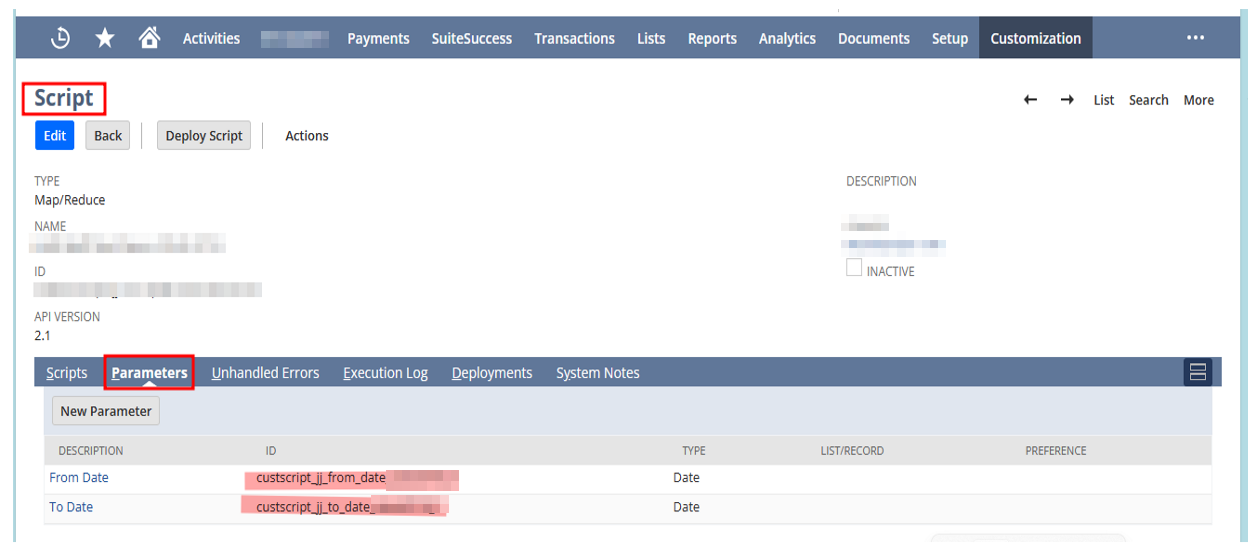This screenshot has height=548, width=1248.
Task: Open the Transactions menu
Action: 574,38
